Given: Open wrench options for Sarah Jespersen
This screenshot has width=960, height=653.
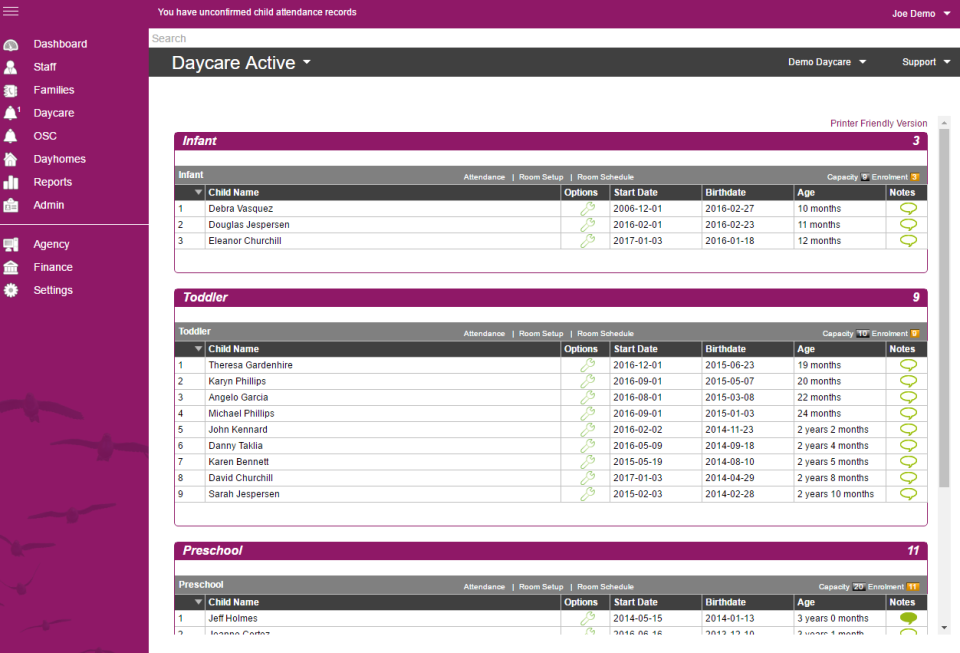Looking at the screenshot, I should pyautogui.click(x=587, y=494).
